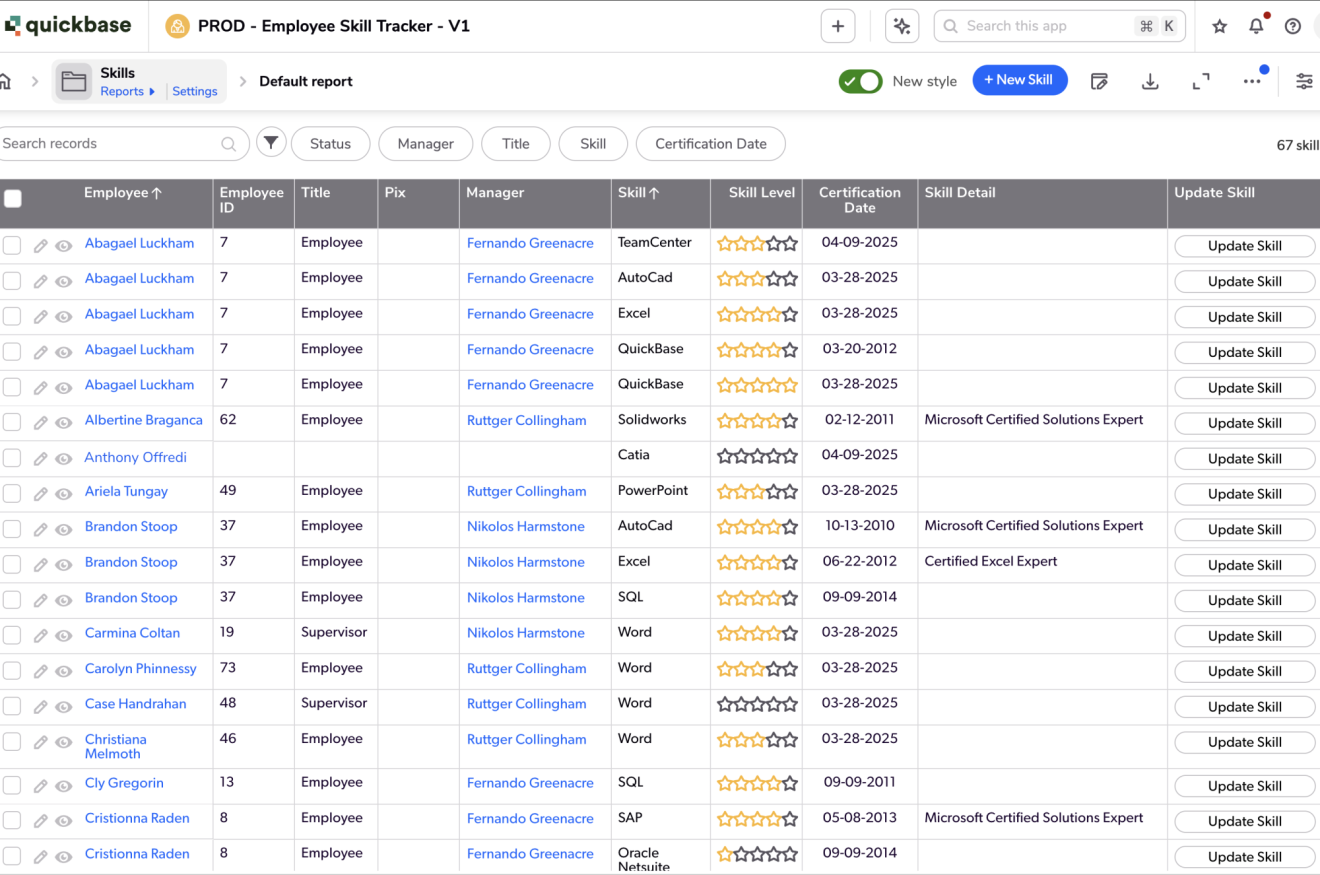Click the favorites star icon in header
1320x875 pixels.
click(x=1219, y=27)
